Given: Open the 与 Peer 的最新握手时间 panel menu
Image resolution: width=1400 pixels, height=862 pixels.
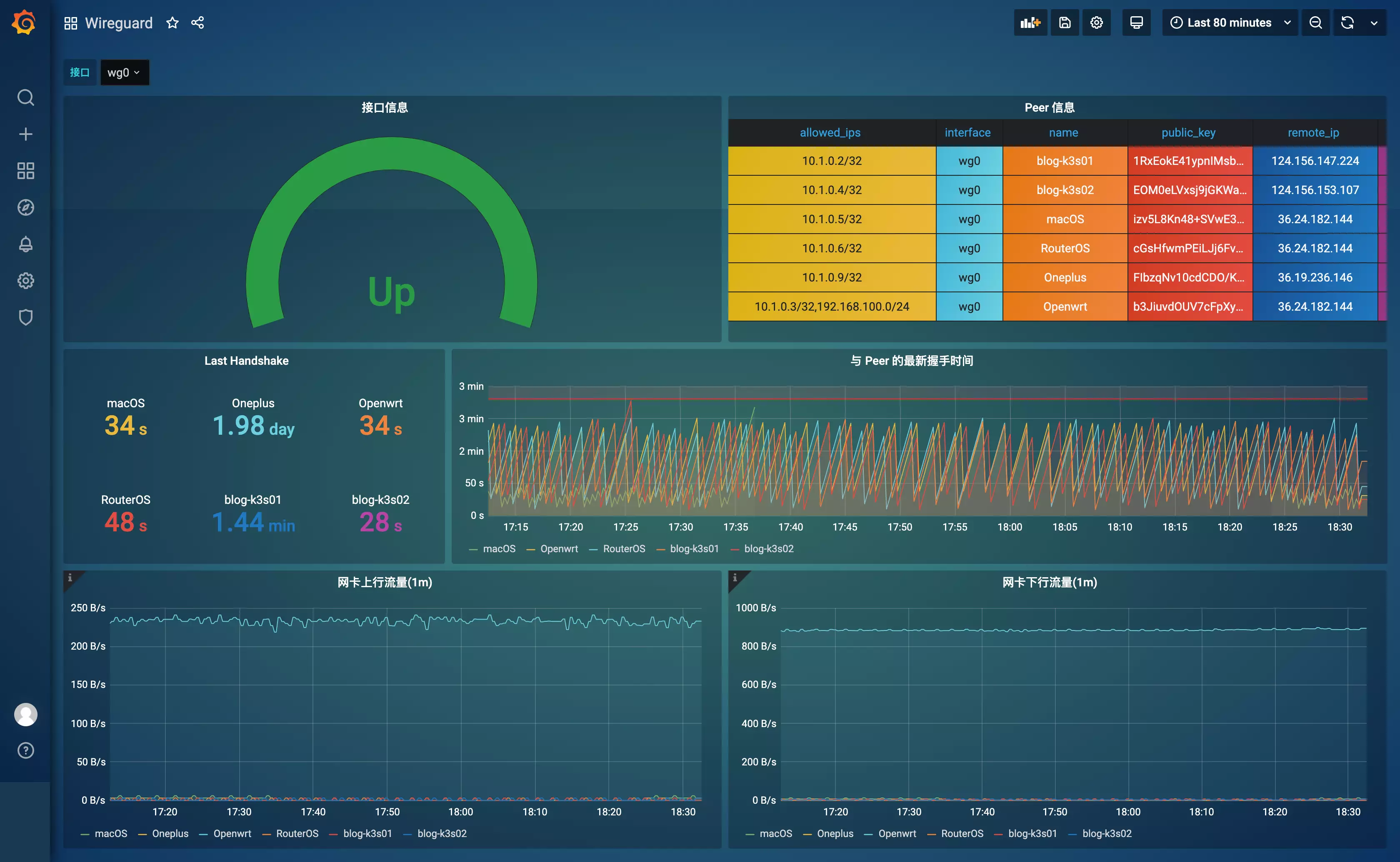Looking at the screenshot, I should [x=911, y=360].
